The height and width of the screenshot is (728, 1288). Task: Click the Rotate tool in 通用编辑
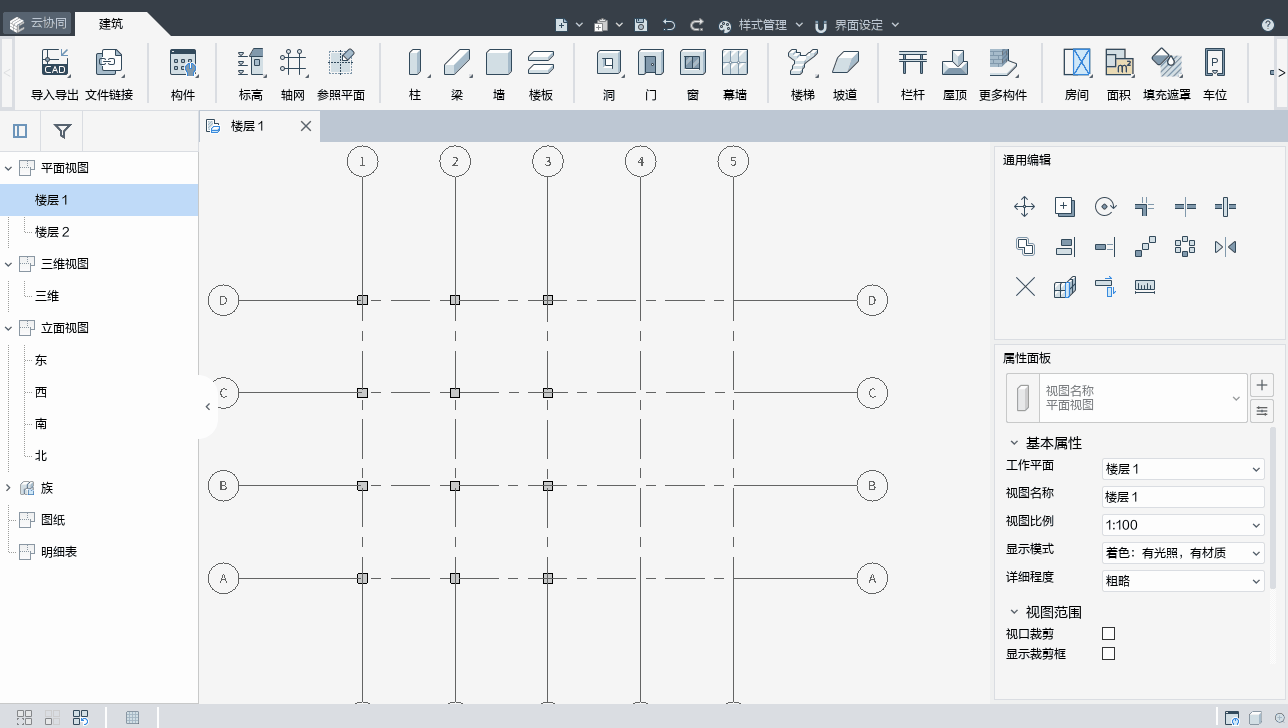[x=1105, y=207]
